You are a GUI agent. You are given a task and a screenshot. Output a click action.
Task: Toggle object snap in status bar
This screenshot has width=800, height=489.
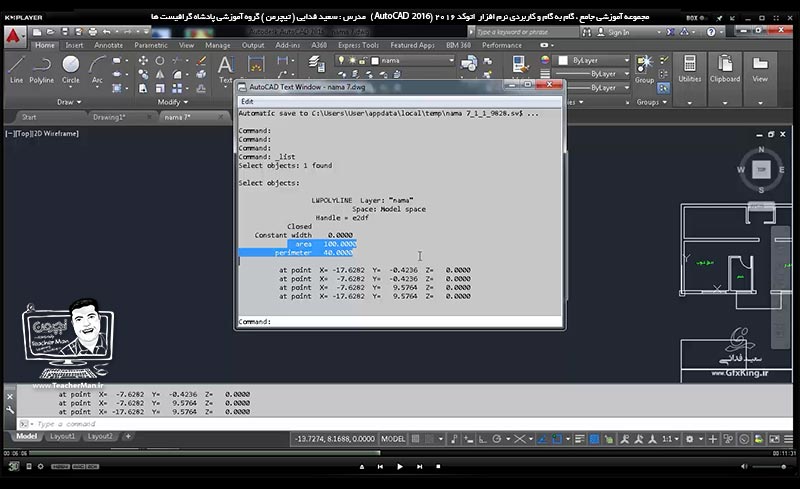(557, 439)
